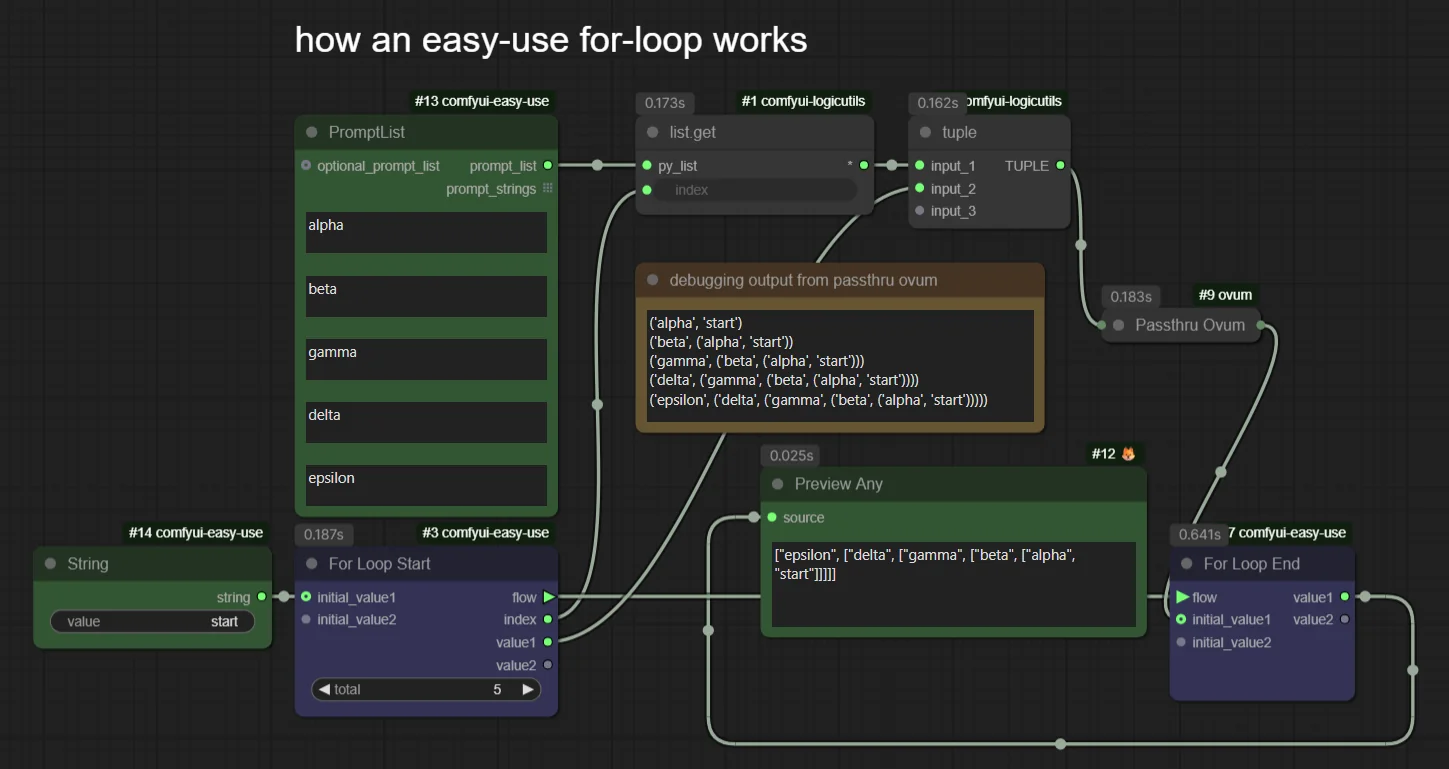Image resolution: width=1449 pixels, height=769 pixels.
Task: Collapse the Passthru Ovum node
Action: click(1118, 325)
